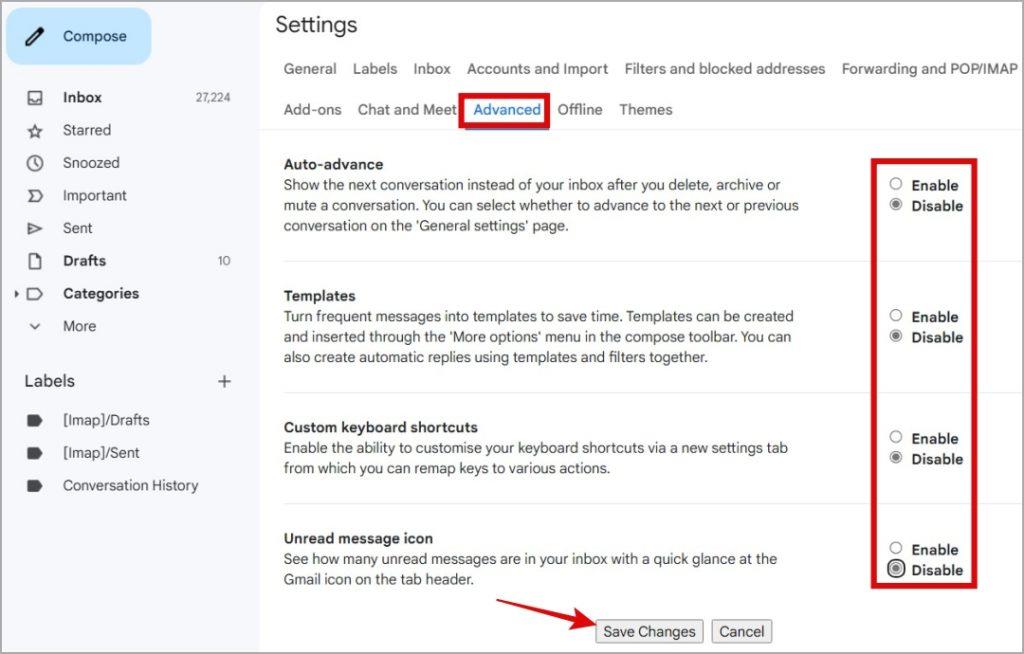Click the Auto-advance section title
The width and height of the screenshot is (1024, 654).
(333, 165)
